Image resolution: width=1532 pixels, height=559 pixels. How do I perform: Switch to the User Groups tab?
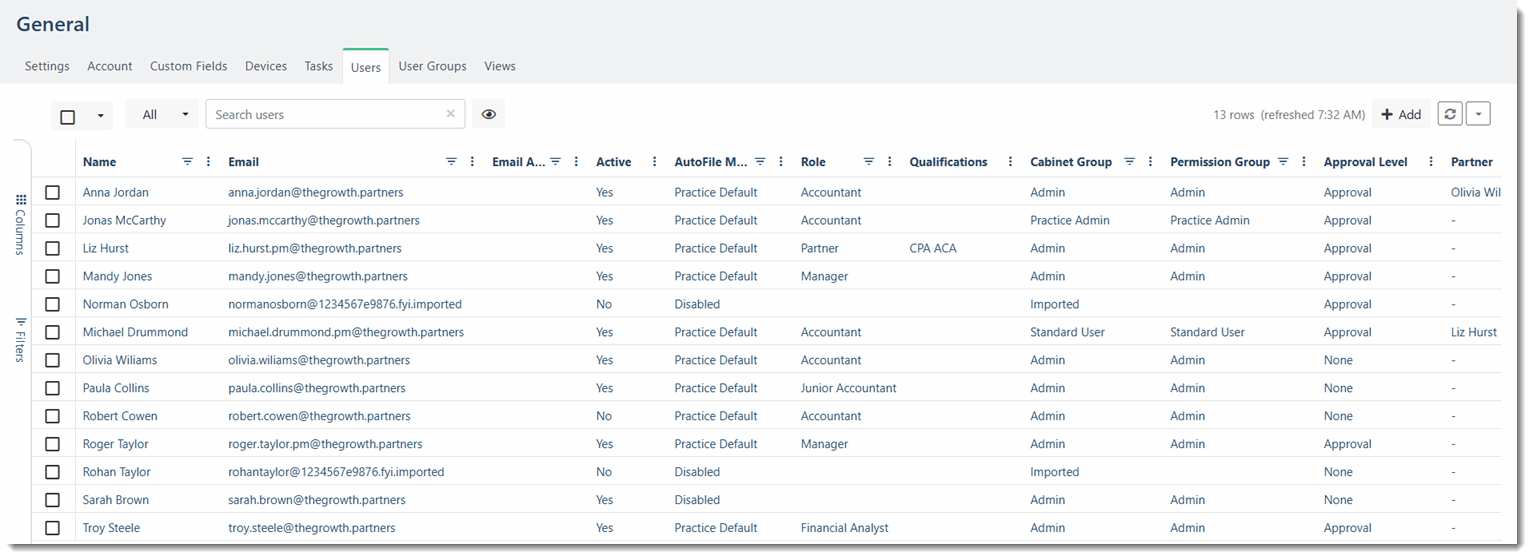[432, 66]
